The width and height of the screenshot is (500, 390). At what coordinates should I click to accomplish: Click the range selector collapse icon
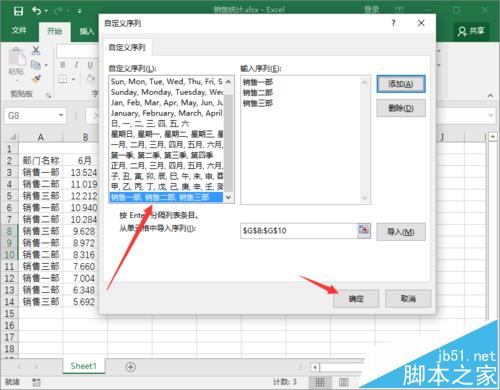point(364,230)
